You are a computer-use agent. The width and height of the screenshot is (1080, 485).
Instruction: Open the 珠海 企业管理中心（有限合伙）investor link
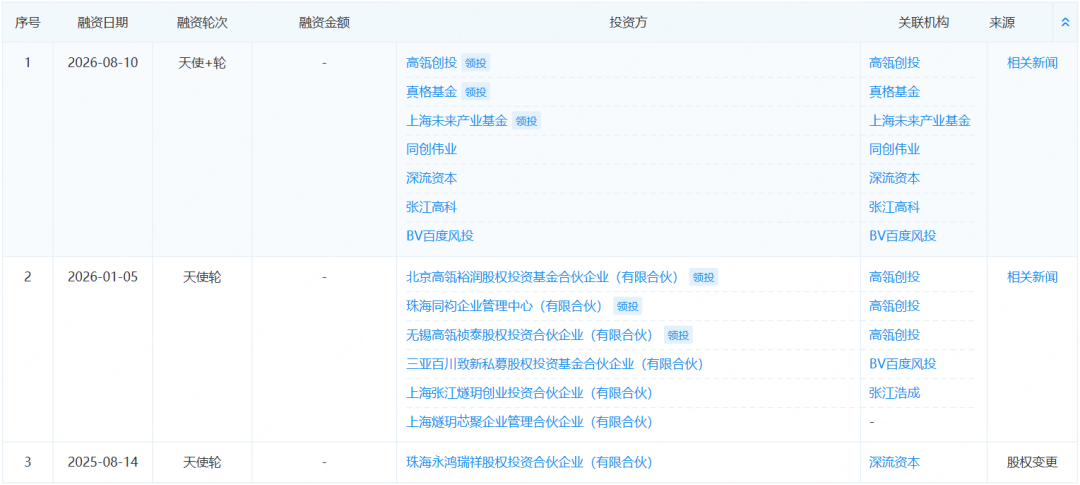(505, 306)
